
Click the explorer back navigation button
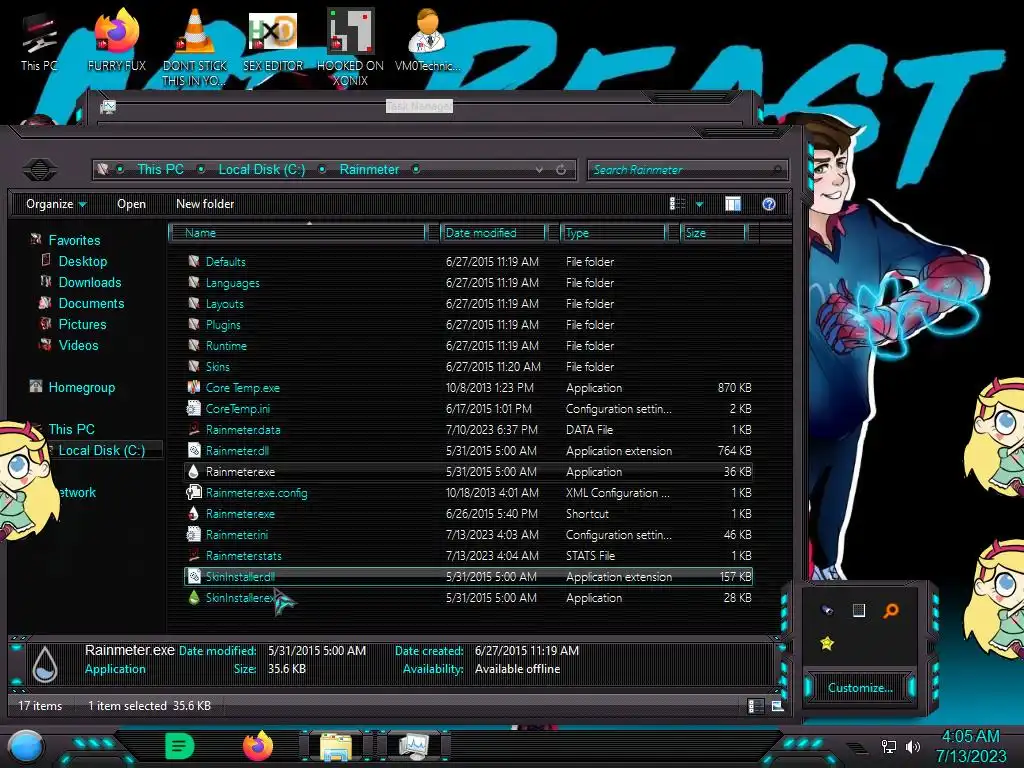pyautogui.click(x=40, y=170)
